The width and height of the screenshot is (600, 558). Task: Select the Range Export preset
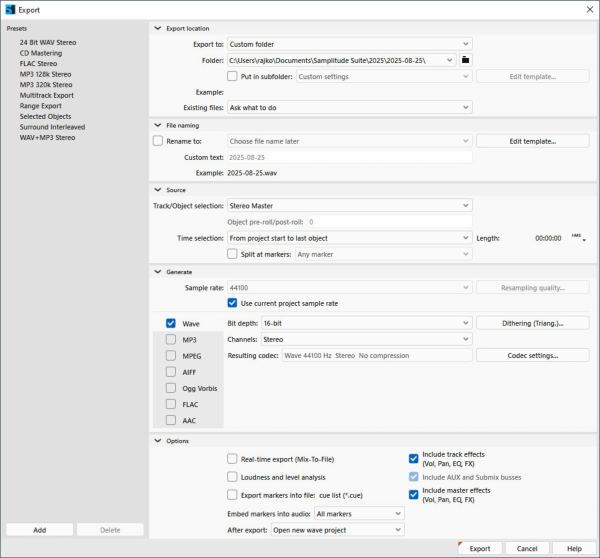click(x=41, y=106)
